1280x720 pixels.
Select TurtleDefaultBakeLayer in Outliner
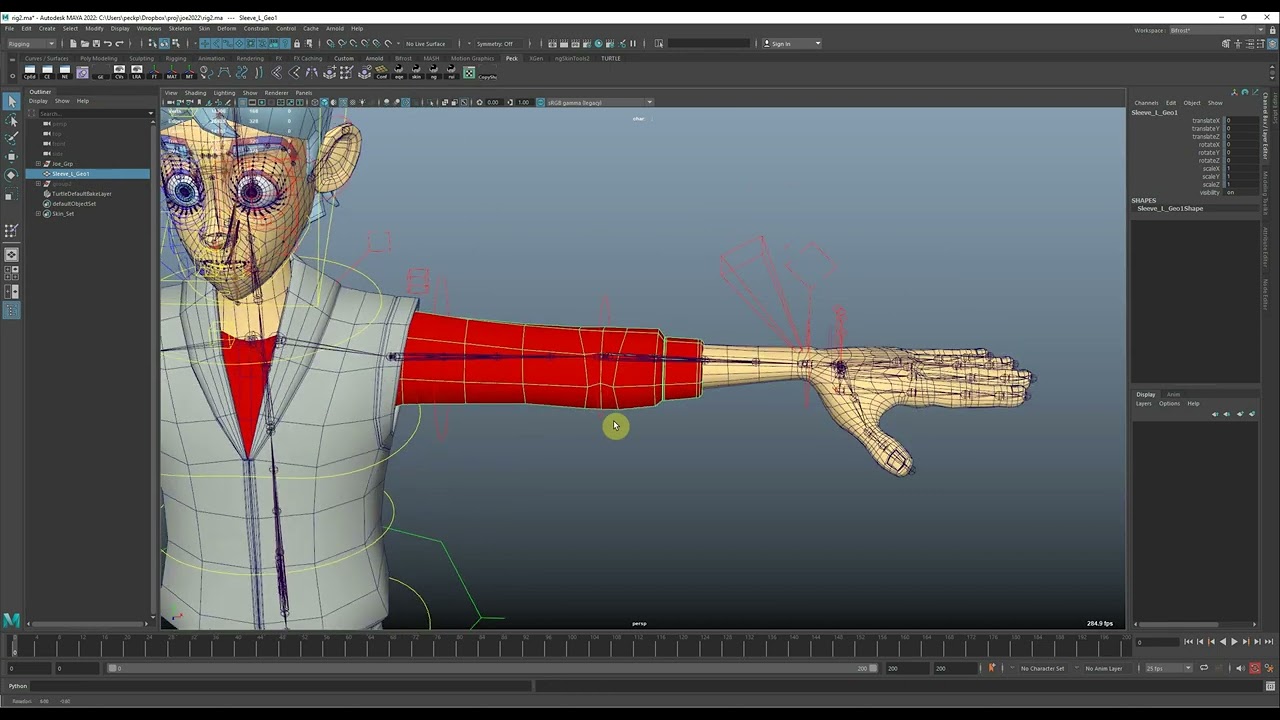pos(82,194)
